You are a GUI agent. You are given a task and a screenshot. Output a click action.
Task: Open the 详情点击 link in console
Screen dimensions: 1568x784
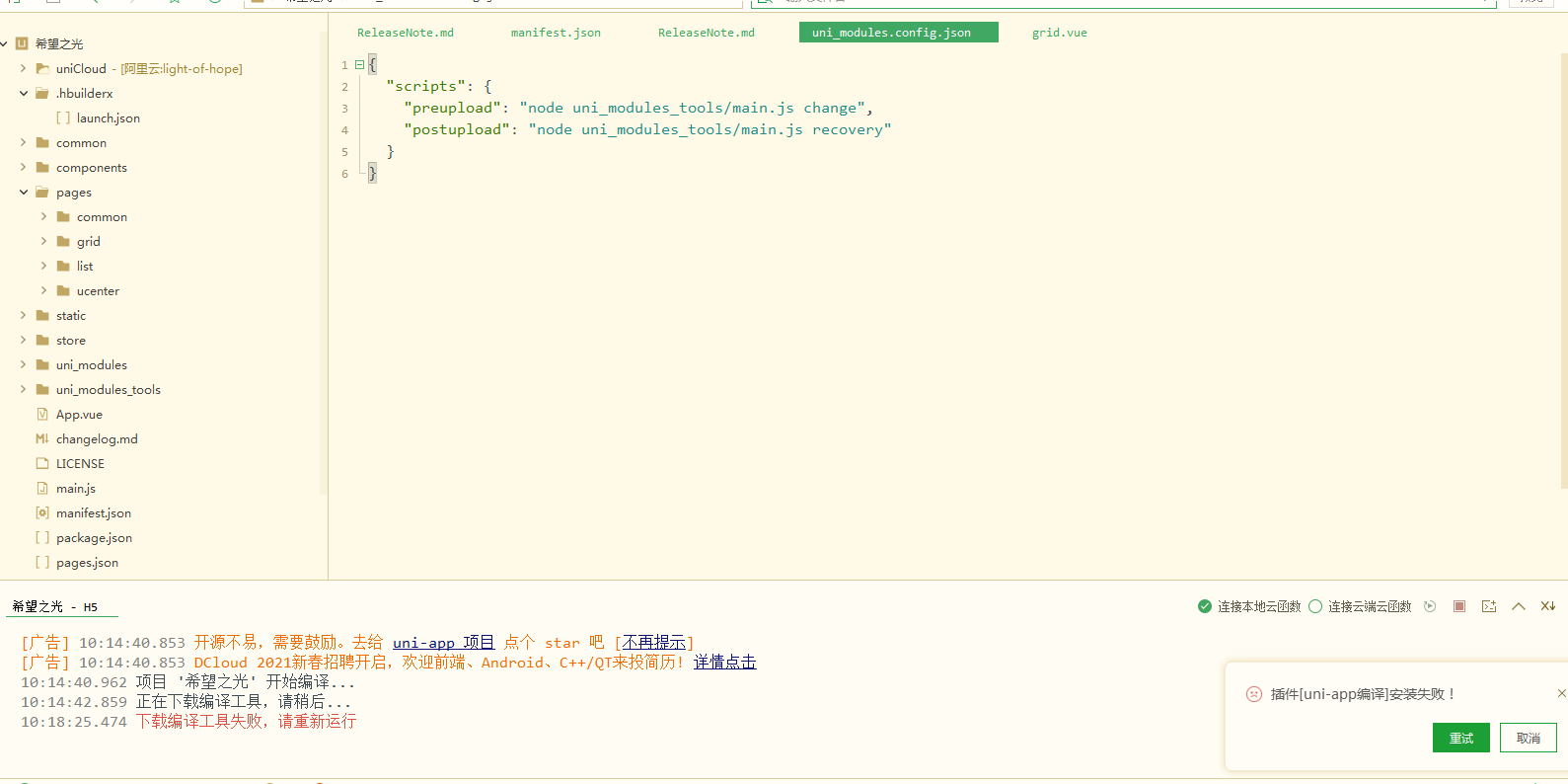tap(724, 663)
